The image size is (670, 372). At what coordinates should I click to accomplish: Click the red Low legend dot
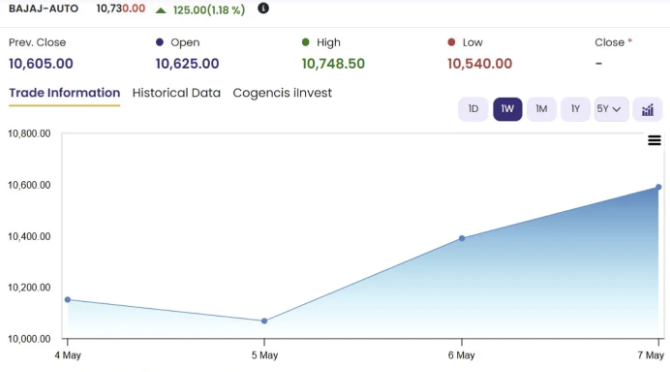[451, 42]
